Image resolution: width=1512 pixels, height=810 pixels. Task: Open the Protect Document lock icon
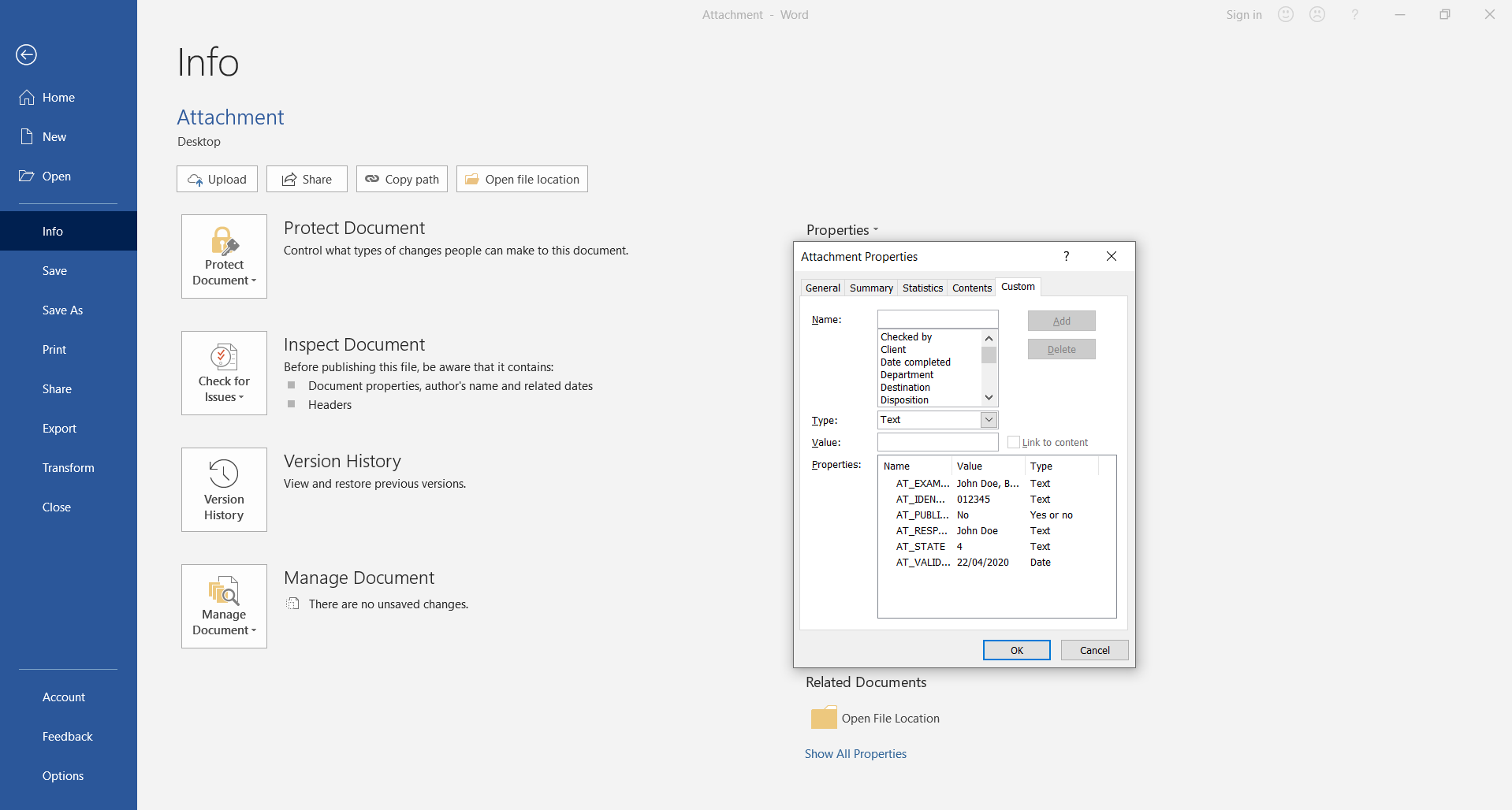pos(224,242)
